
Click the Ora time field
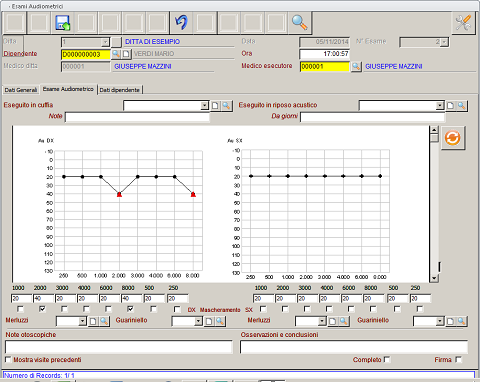[x=324, y=54]
